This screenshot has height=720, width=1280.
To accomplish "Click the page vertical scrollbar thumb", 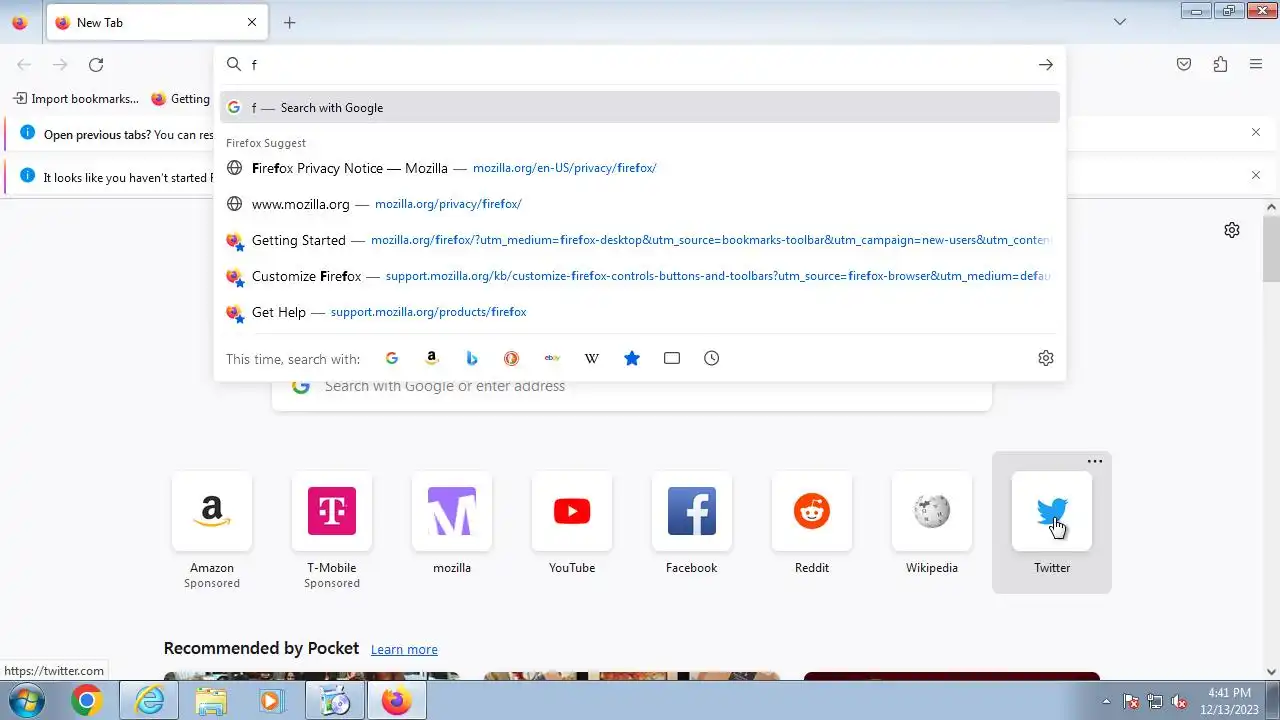I will click(1272, 250).
